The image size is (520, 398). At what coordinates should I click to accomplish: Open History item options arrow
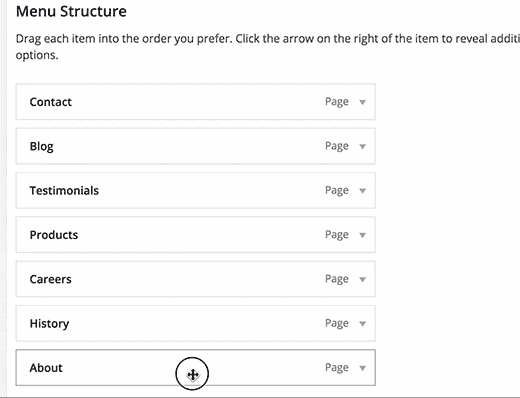362,324
